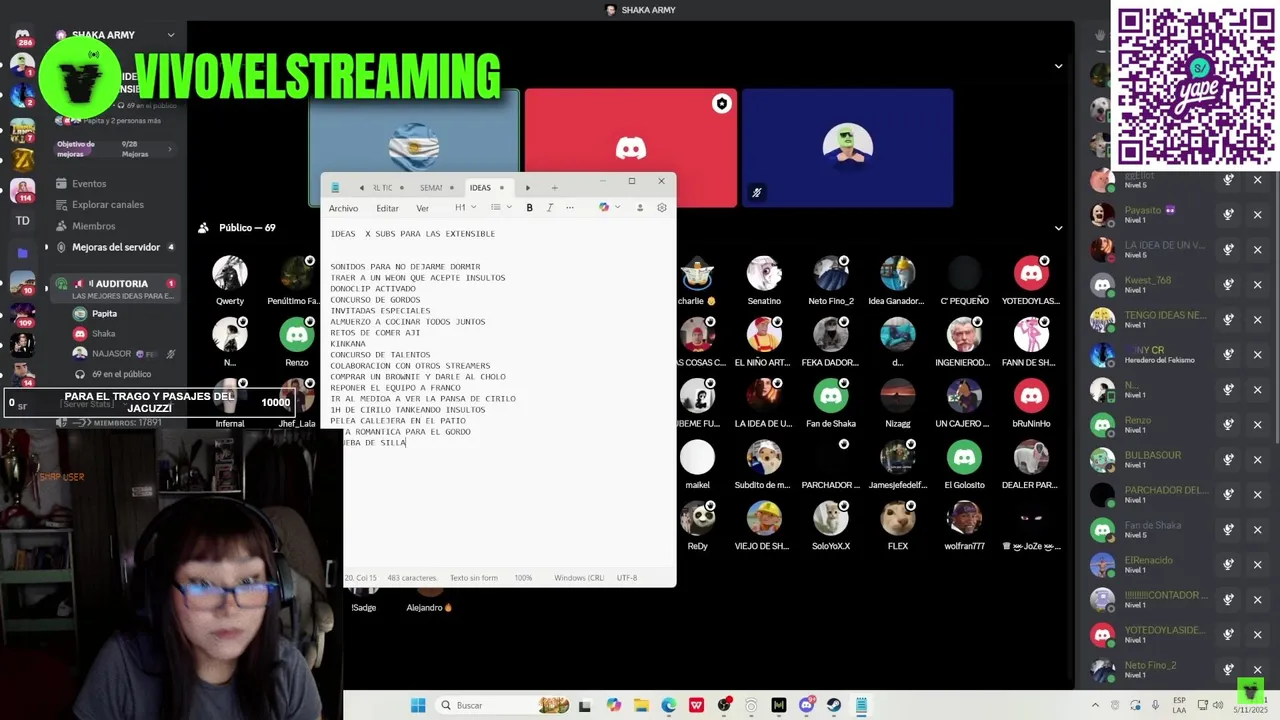This screenshot has width=1280, height=720.
Task: Toggle microphone icon on YOTEDOYLASIDE... list row
Action: pos(1228,635)
